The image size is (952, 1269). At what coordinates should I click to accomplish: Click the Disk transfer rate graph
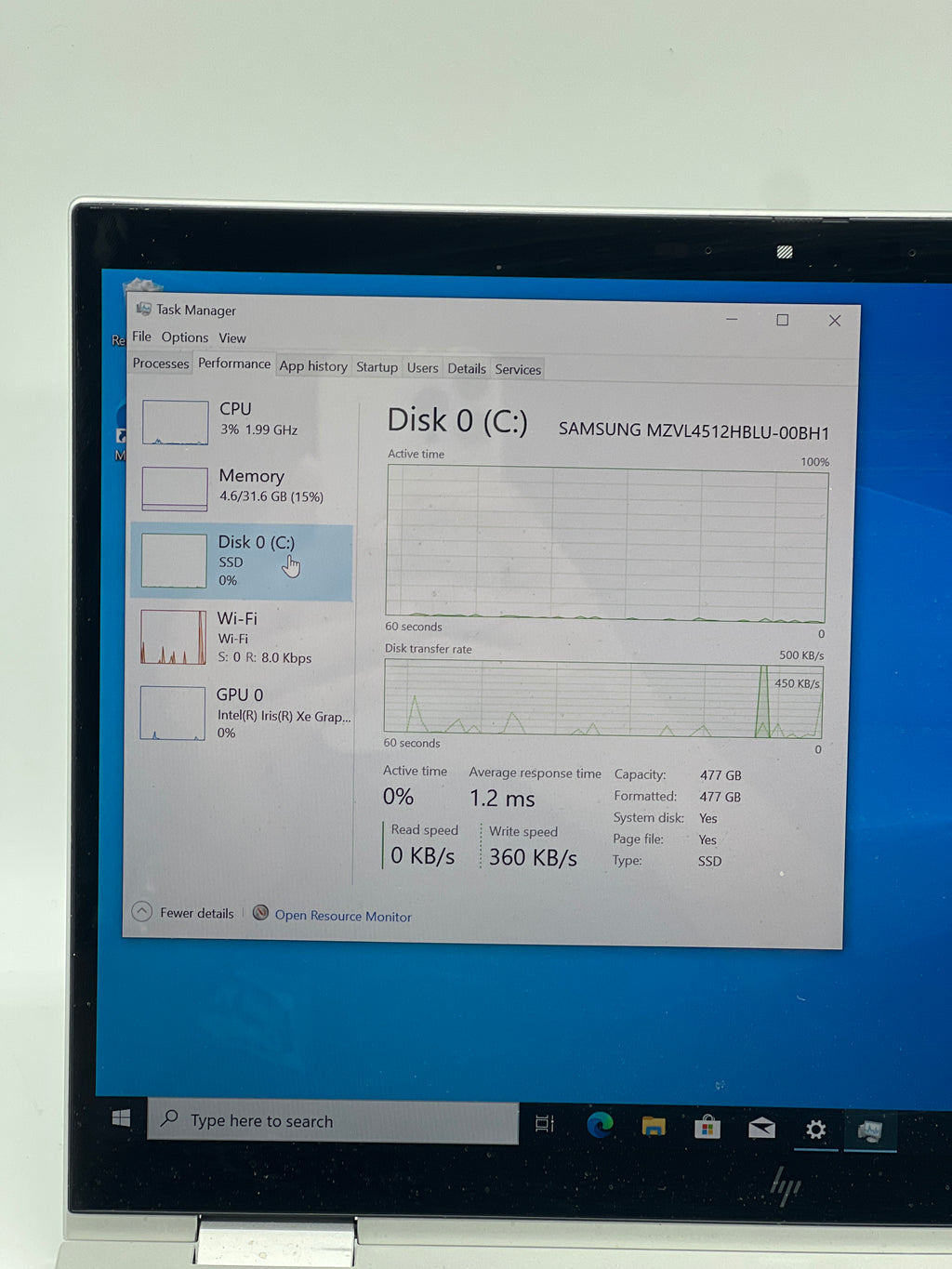[603, 700]
